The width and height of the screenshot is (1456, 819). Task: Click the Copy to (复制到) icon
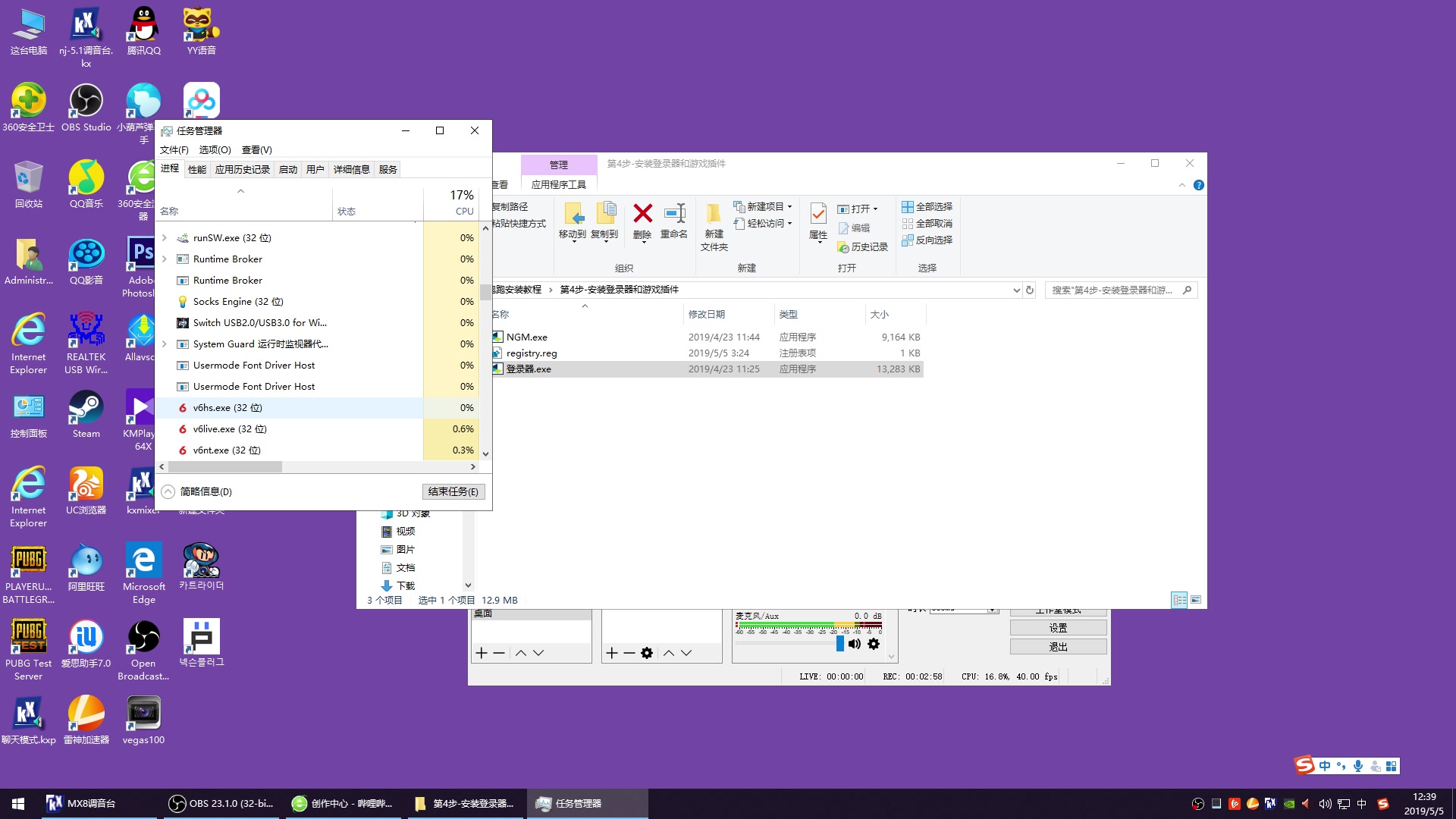(x=604, y=214)
